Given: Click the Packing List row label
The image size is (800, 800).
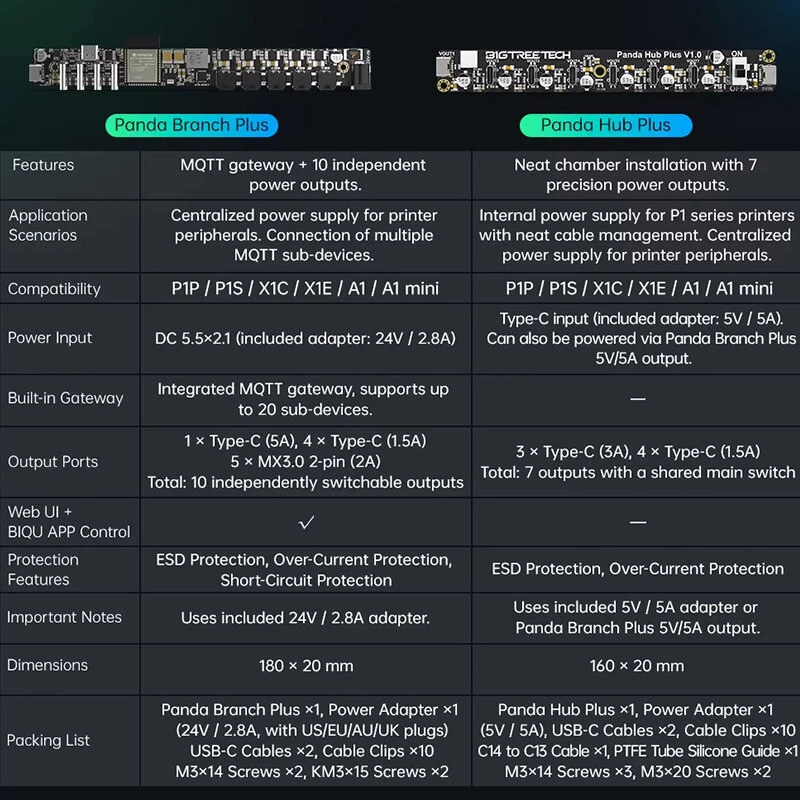Looking at the screenshot, I should [48, 740].
